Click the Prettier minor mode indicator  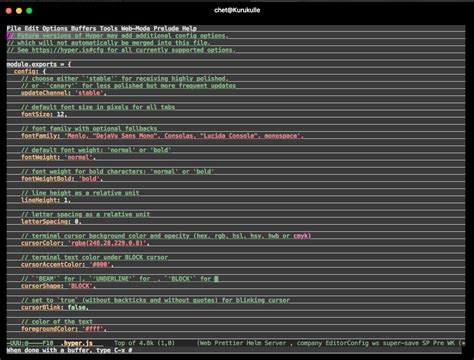[228, 343]
